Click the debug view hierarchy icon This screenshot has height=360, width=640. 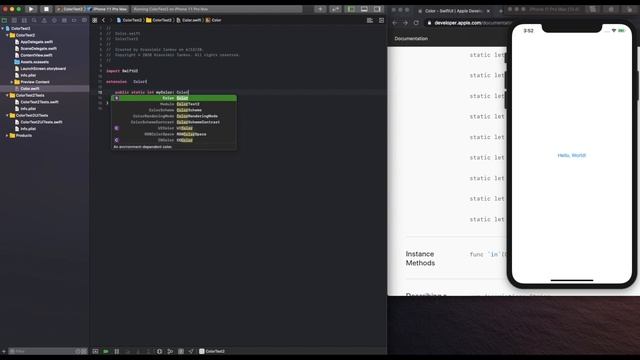(x=160, y=351)
